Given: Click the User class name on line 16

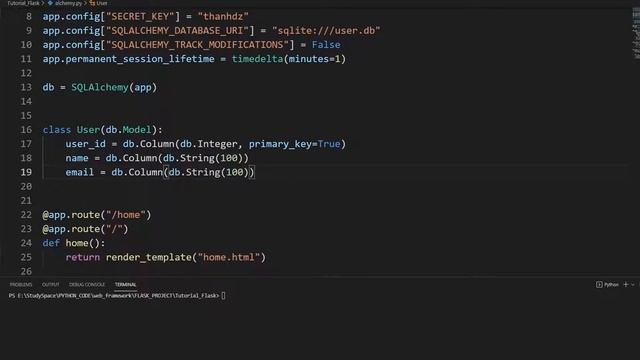Looking at the screenshot, I should click(88, 130).
